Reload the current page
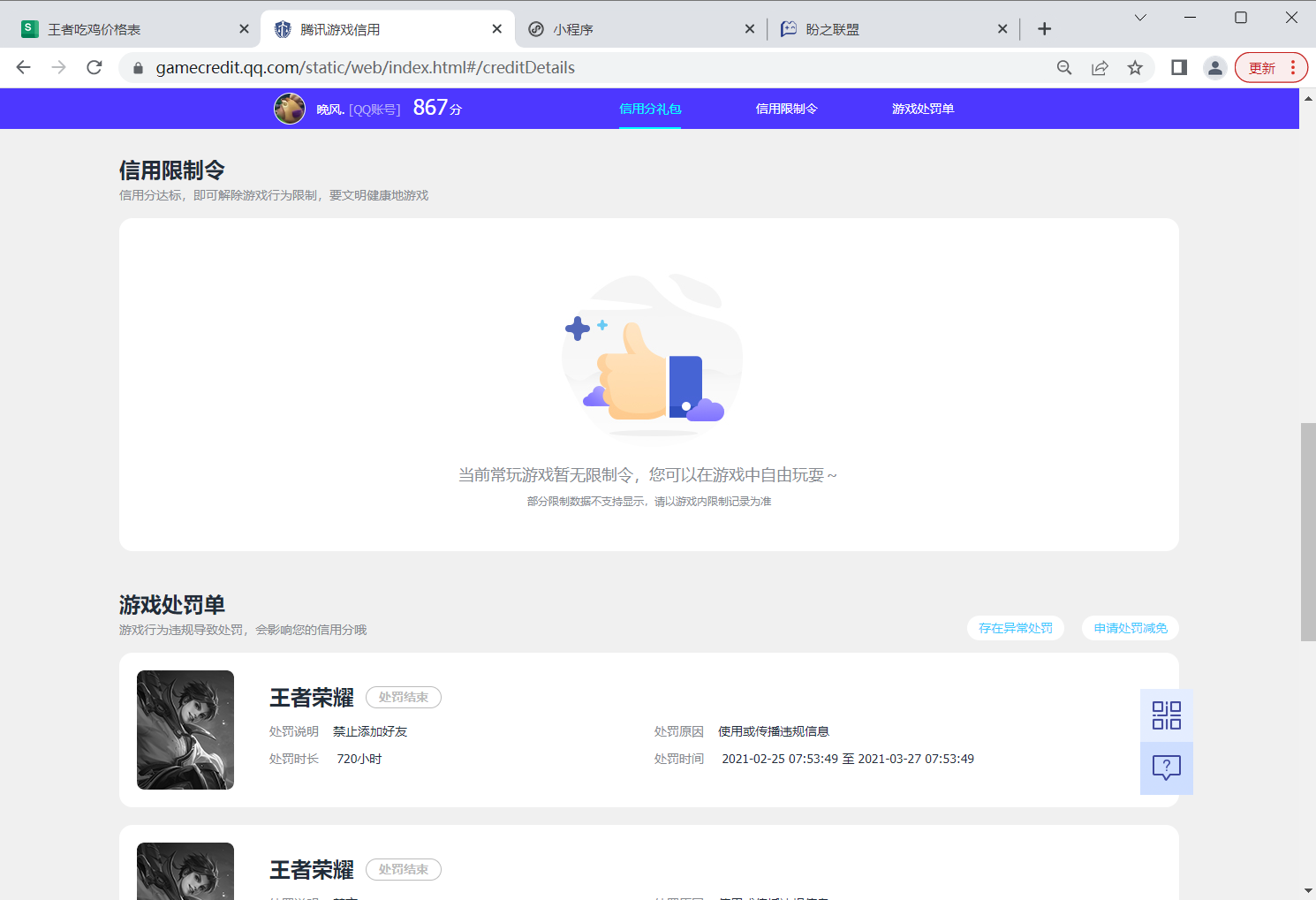Screen dimensions: 1316x900 coord(95,67)
